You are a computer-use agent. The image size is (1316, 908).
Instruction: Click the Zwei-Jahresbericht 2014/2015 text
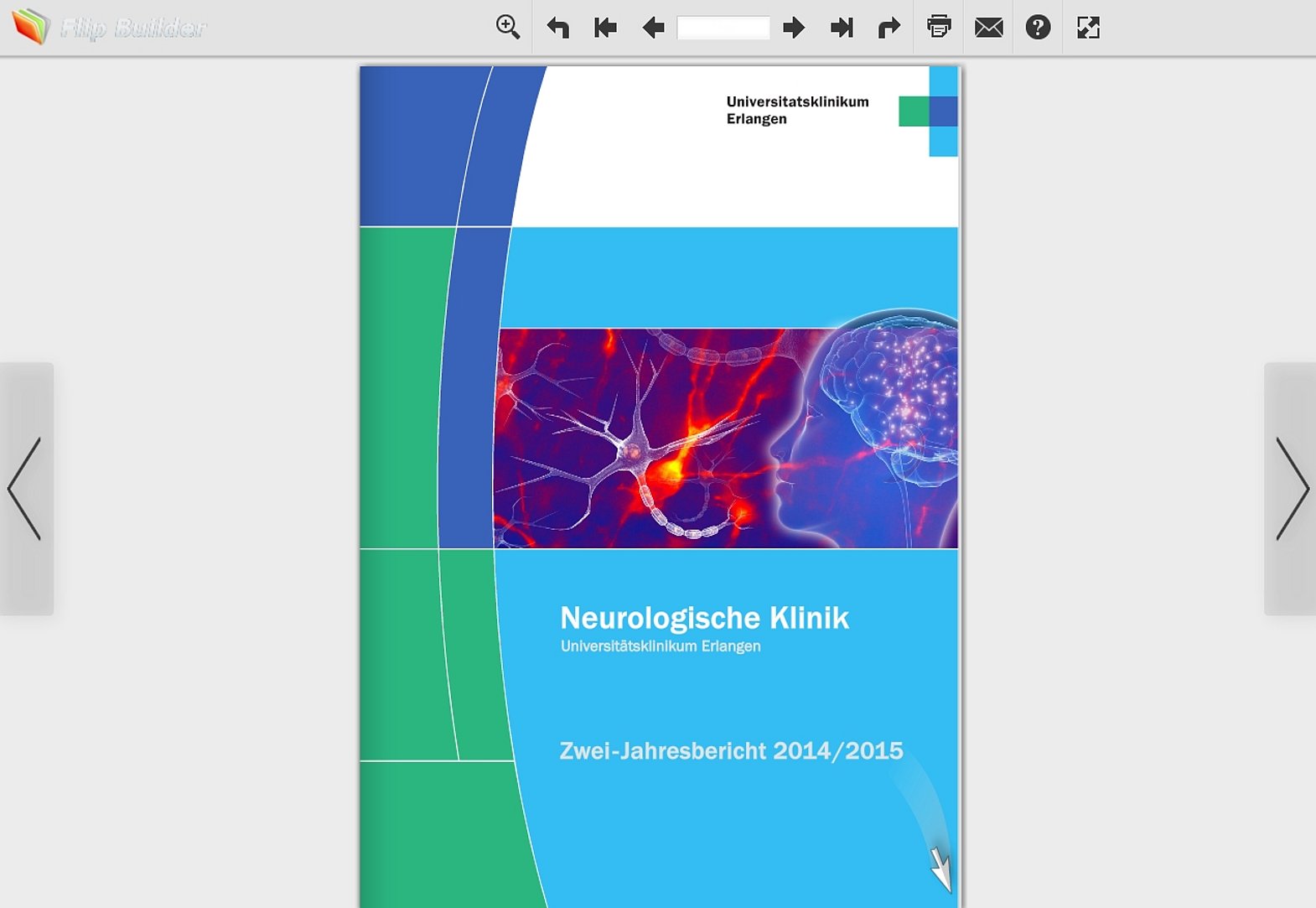point(731,750)
